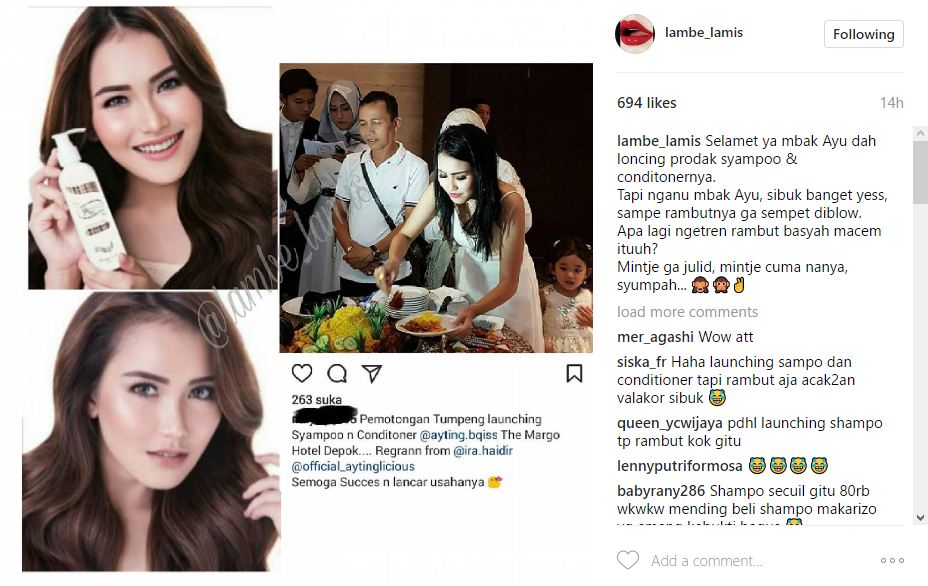Image resolution: width=928 pixels, height=586 pixels.
Task: Expand comments with load more comments
Action: pos(687,312)
